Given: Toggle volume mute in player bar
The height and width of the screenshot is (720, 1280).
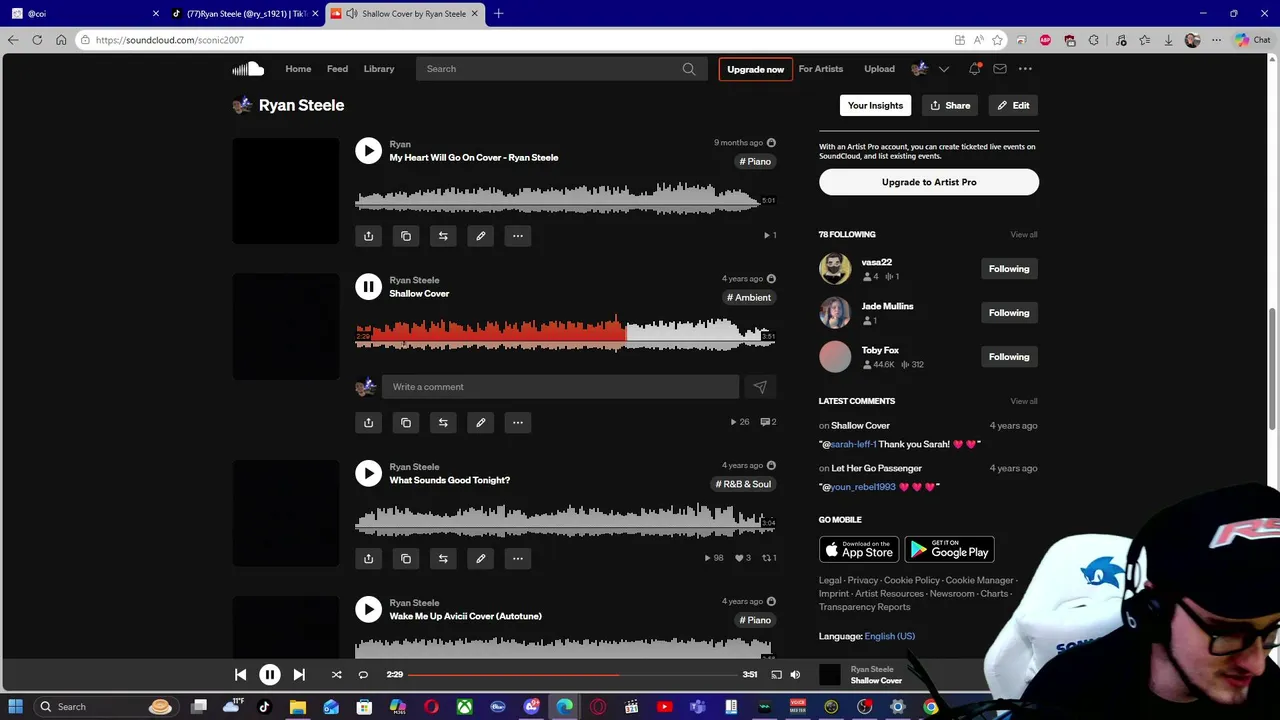Looking at the screenshot, I should pos(795,675).
